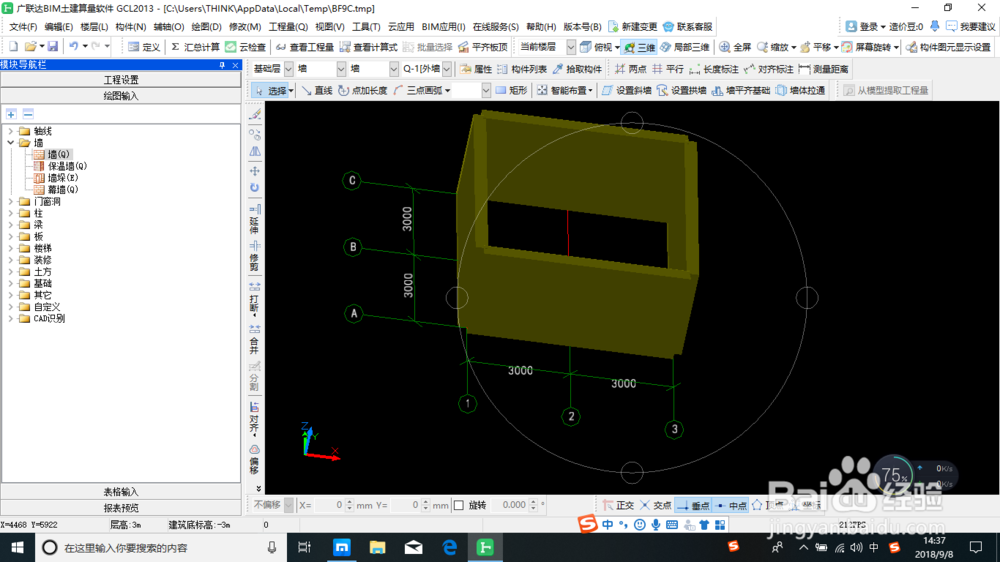Activate 对齐标注 aligned dimension tool
Image resolution: width=1000 pixels, height=562 pixels.
click(x=768, y=69)
